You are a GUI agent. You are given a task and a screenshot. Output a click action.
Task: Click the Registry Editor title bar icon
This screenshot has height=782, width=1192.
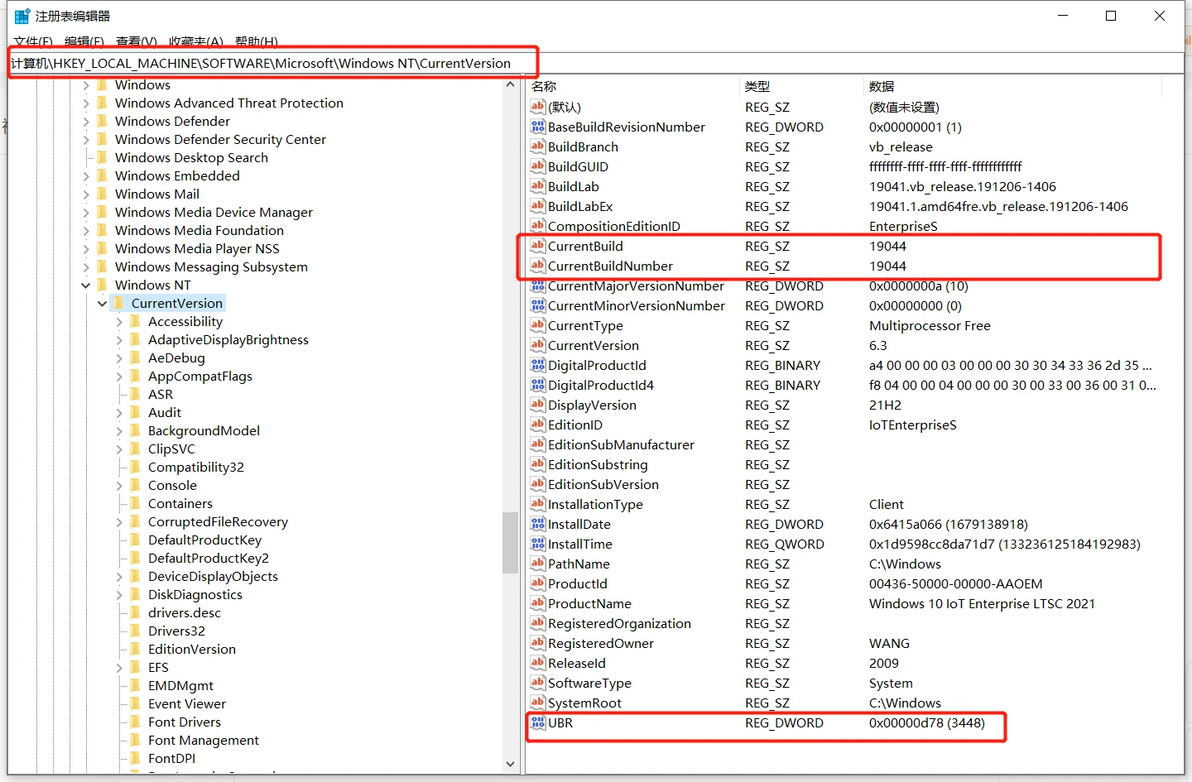click(22, 16)
